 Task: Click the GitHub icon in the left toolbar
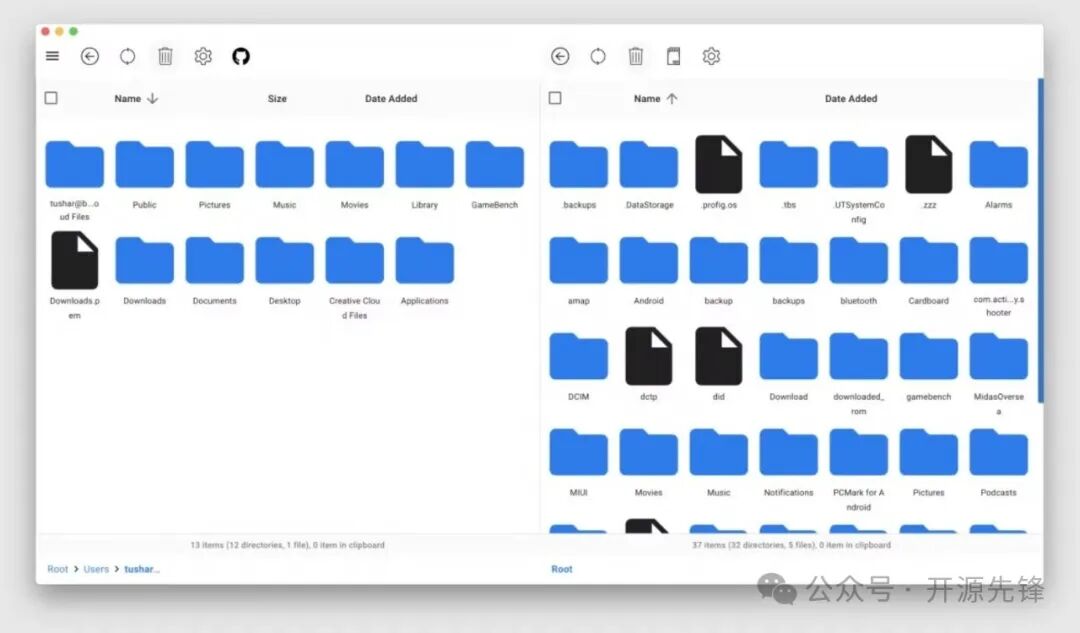click(x=241, y=56)
